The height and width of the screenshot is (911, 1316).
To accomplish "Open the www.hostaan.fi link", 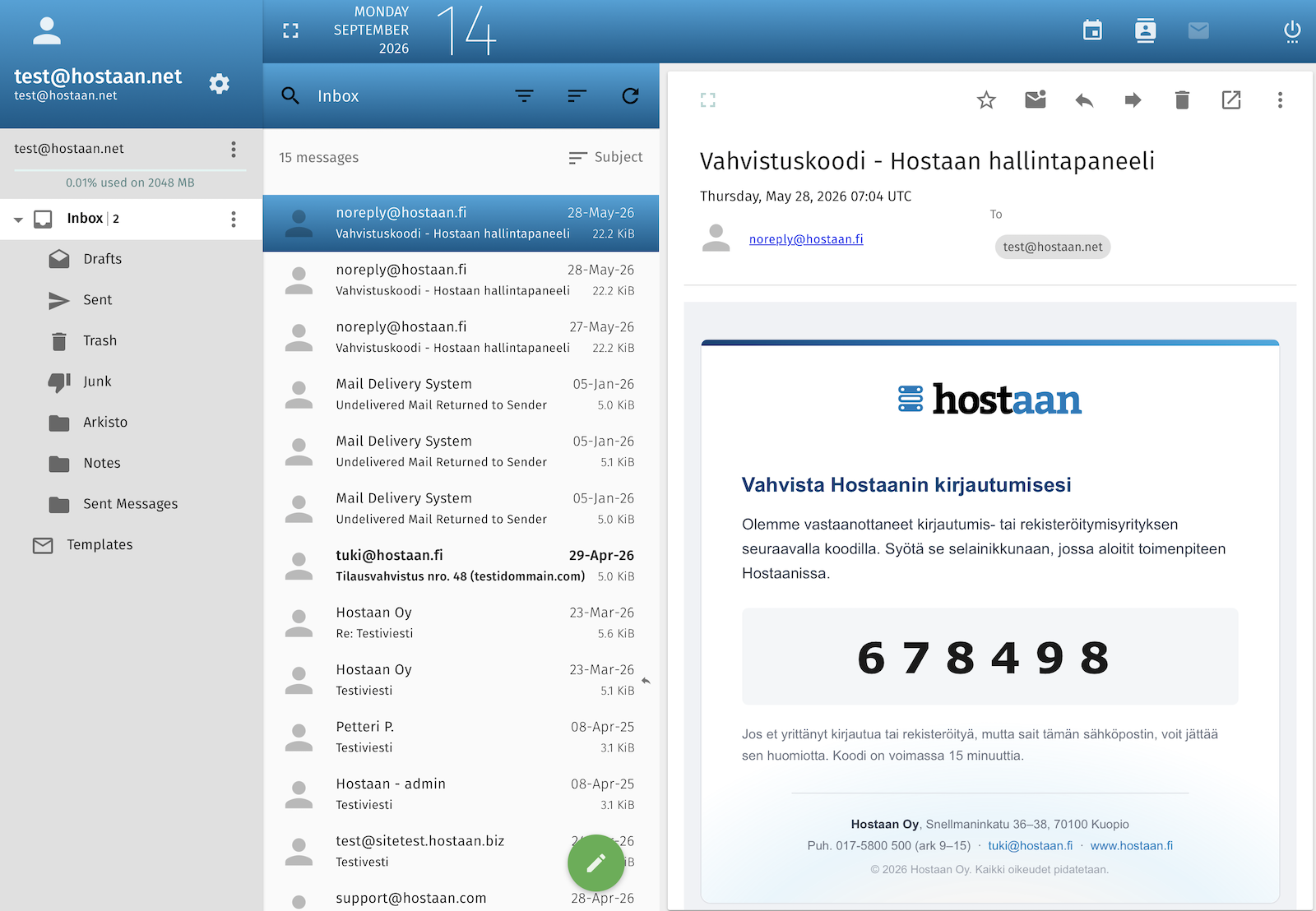I will (1132, 845).
